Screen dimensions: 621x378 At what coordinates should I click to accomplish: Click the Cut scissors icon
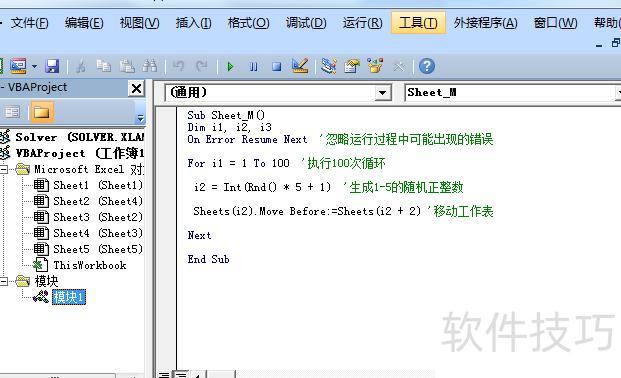point(80,66)
